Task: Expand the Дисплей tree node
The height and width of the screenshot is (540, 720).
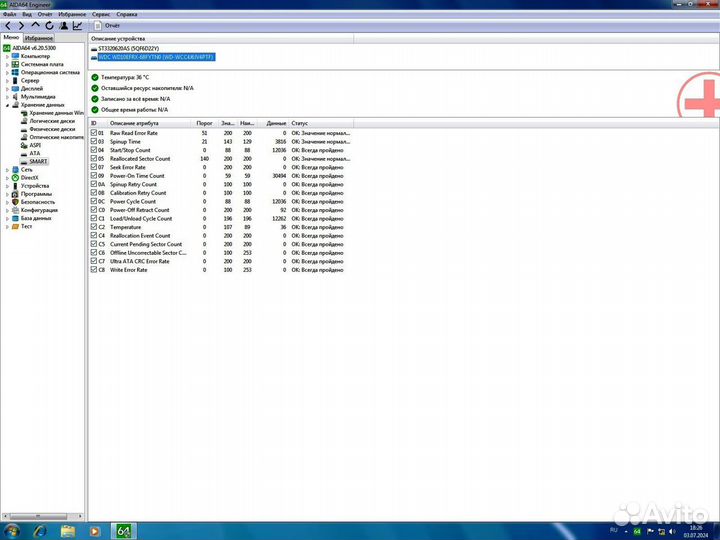Action: 7,89
